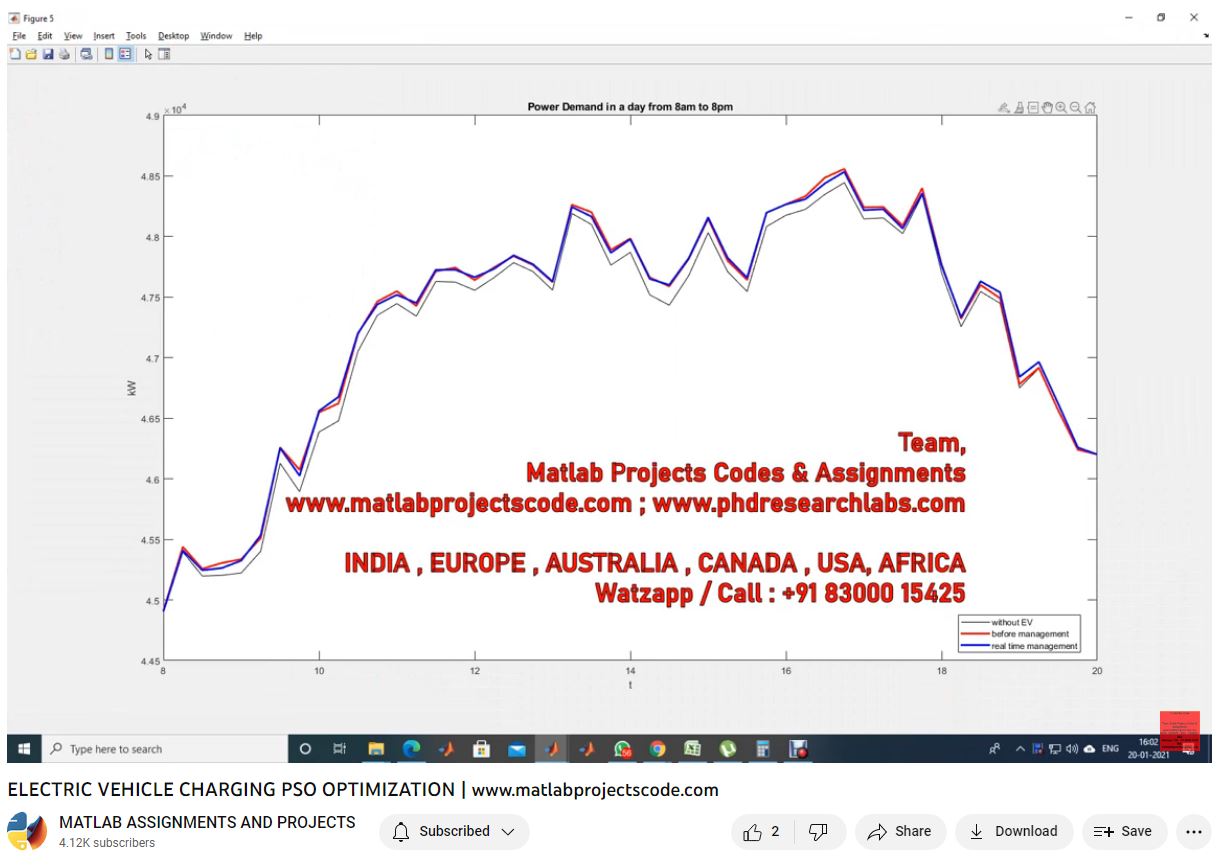Toggle the Edit Plot arrow tool
This screenshot has height=865, width=1225.
tap(148, 54)
